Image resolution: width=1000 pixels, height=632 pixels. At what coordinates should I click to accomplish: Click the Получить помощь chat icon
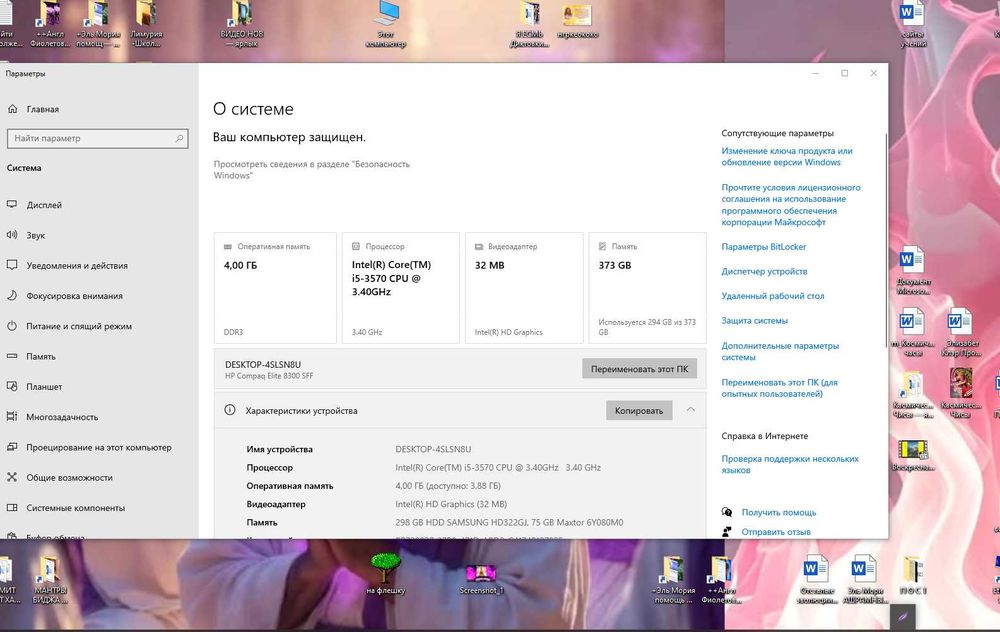[726, 512]
